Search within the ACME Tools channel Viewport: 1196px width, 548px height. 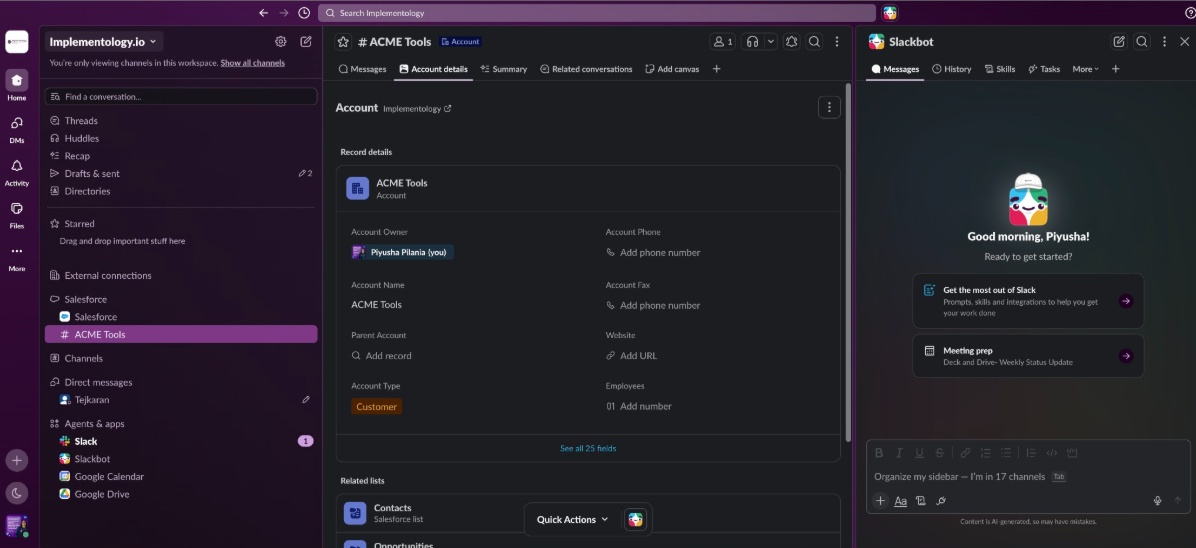(815, 42)
